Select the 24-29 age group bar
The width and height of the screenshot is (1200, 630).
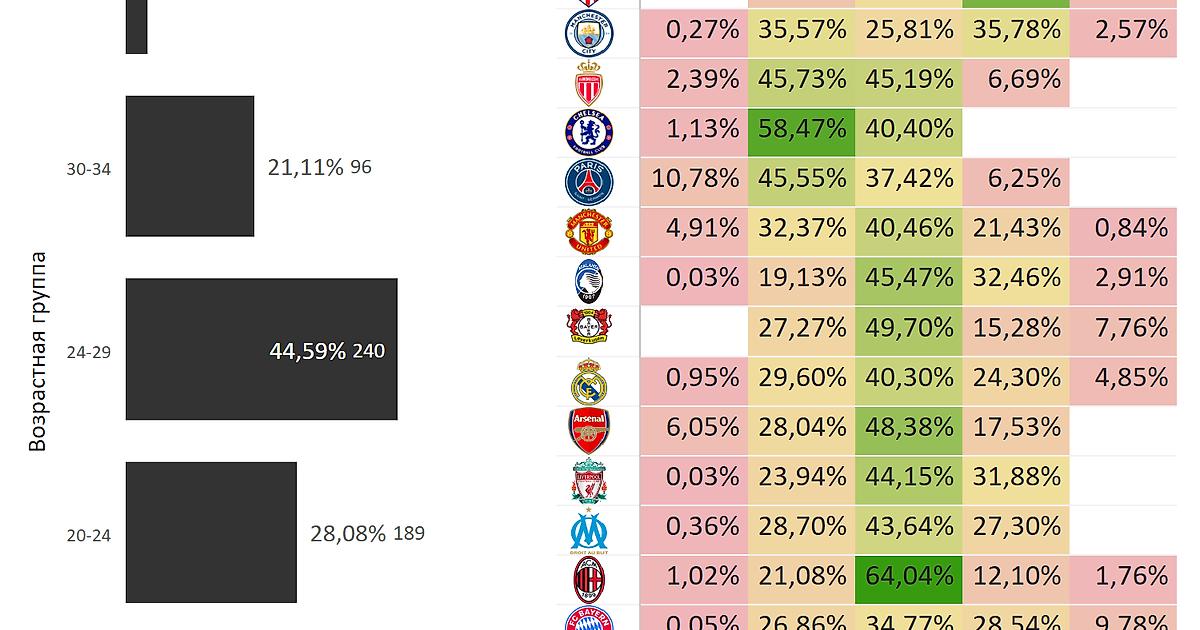click(261, 349)
